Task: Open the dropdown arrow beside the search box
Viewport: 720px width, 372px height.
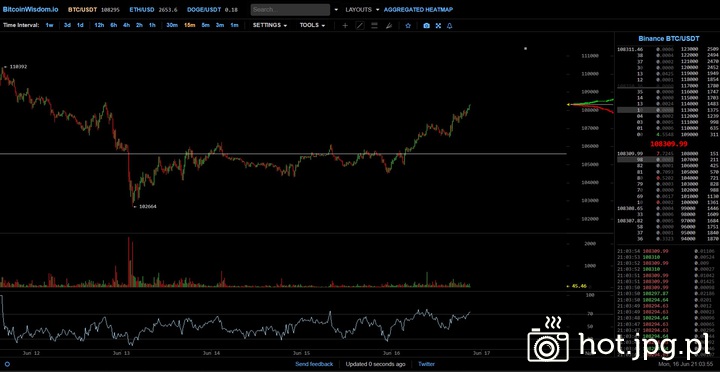Action: (336, 10)
